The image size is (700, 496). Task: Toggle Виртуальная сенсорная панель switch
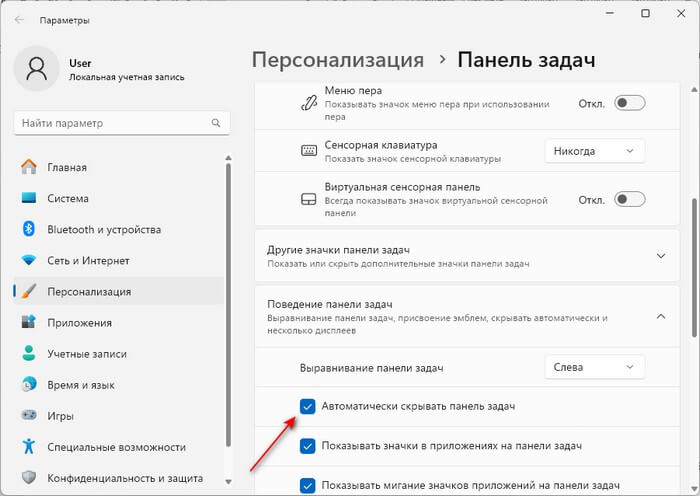pos(629,199)
